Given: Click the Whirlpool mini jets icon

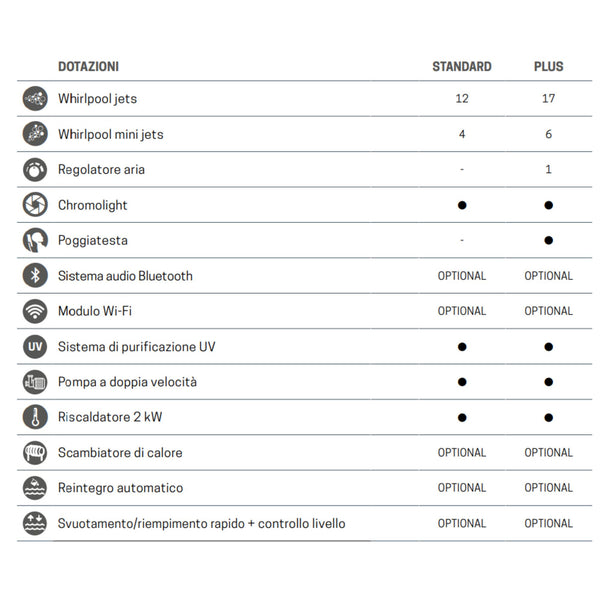Looking at the screenshot, I should pos(35,134).
